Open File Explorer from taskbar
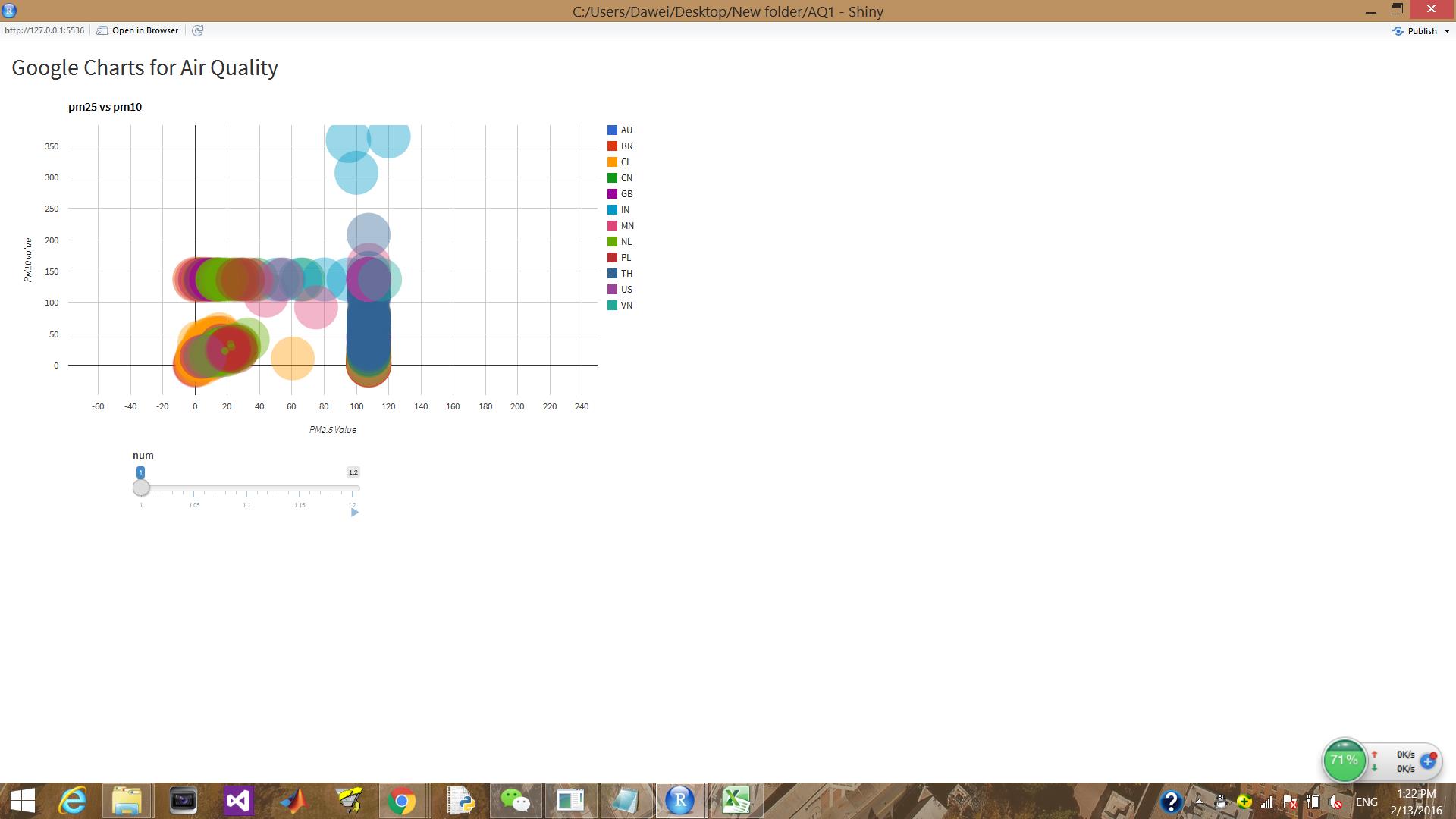Image resolution: width=1456 pixels, height=819 pixels. 127,801
